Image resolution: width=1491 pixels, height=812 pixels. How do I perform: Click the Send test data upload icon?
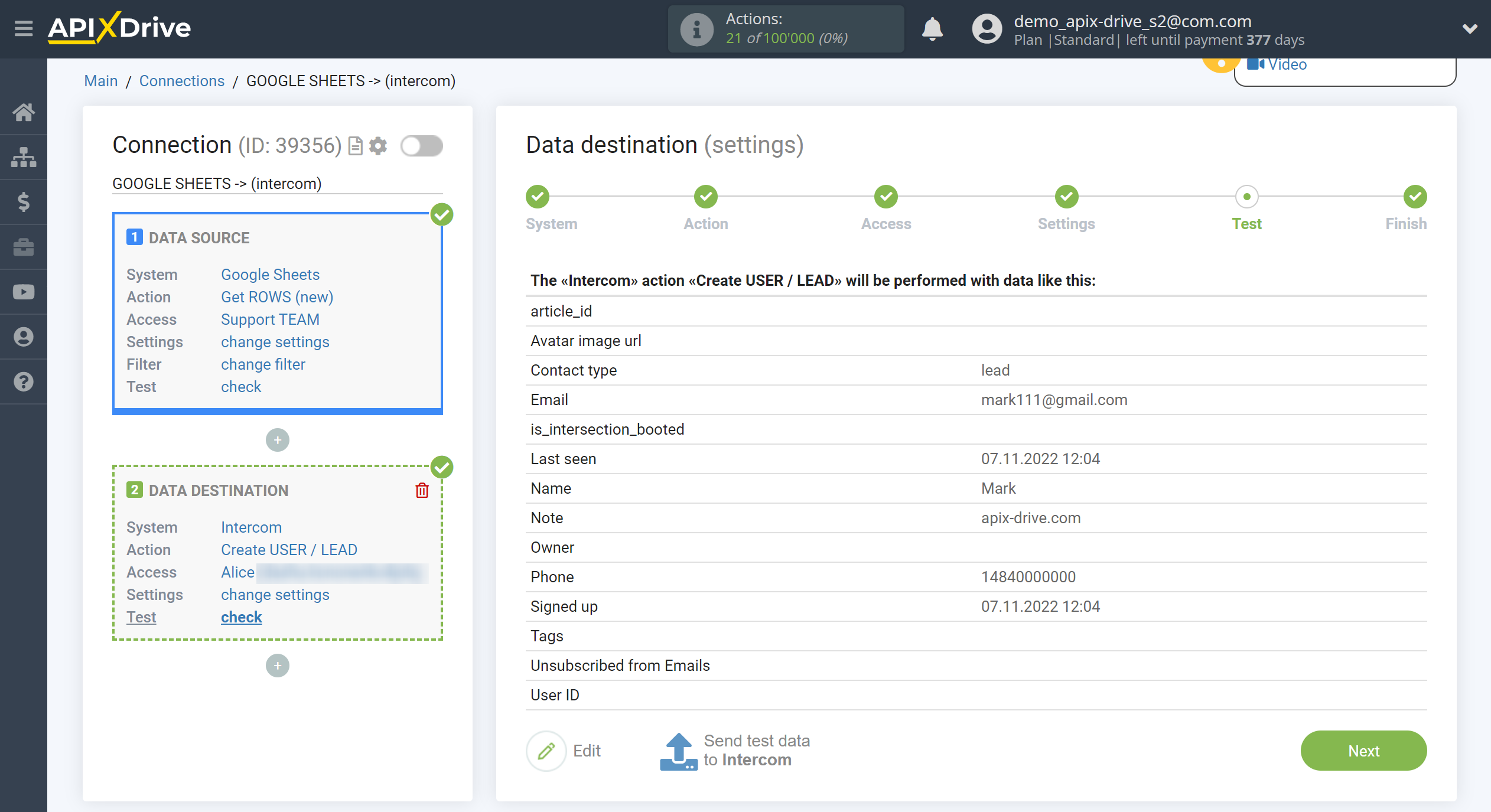pos(679,751)
